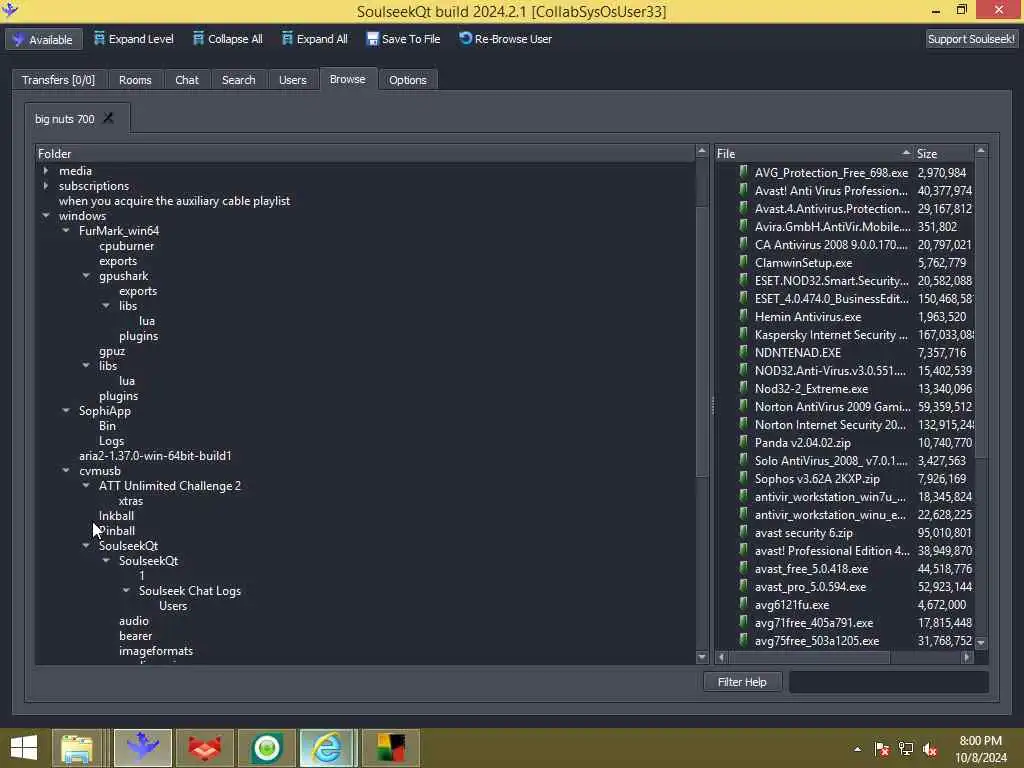Click the Filter Help button
This screenshot has height=768, width=1024.
pos(742,682)
